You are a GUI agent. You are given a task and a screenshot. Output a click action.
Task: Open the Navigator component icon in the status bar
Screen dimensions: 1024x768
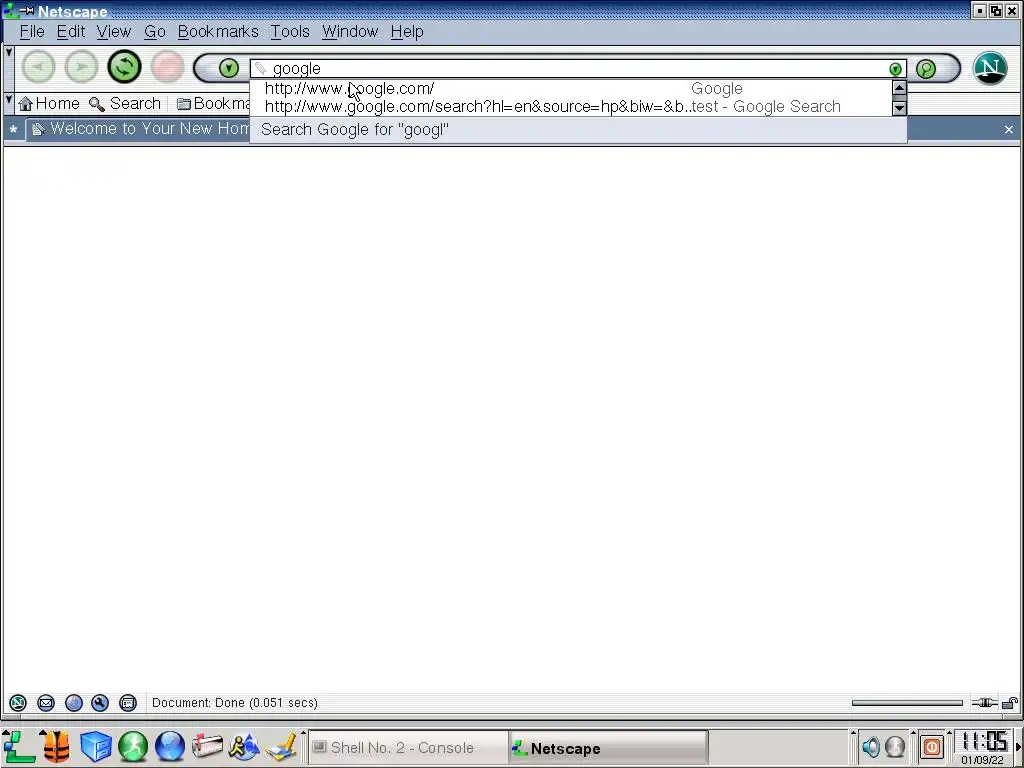18,703
